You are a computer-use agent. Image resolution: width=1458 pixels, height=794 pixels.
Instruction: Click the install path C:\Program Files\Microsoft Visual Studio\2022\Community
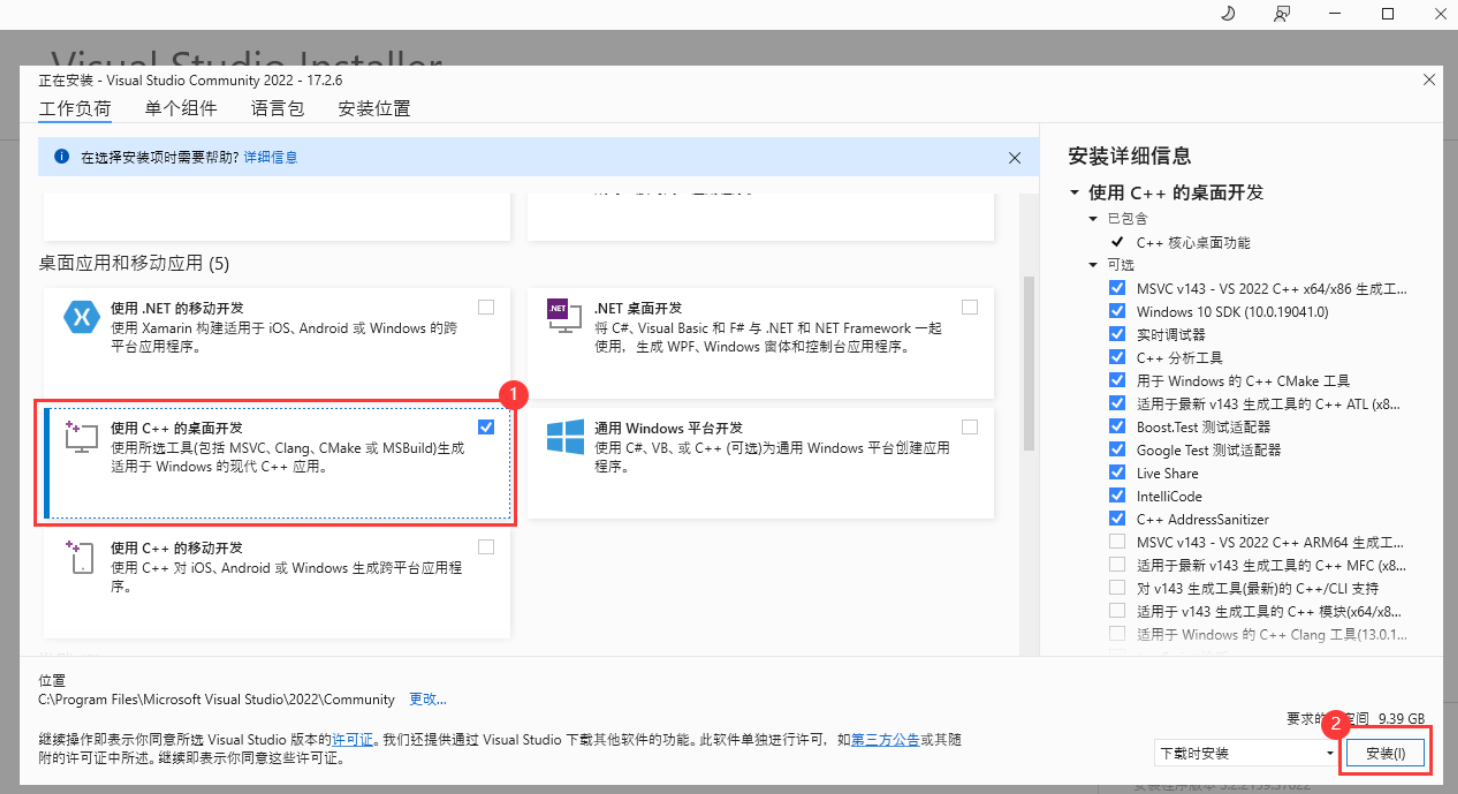tap(216, 699)
